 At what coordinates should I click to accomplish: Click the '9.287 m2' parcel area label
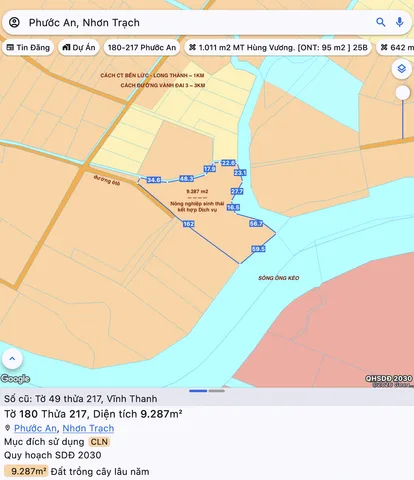tap(197, 191)
